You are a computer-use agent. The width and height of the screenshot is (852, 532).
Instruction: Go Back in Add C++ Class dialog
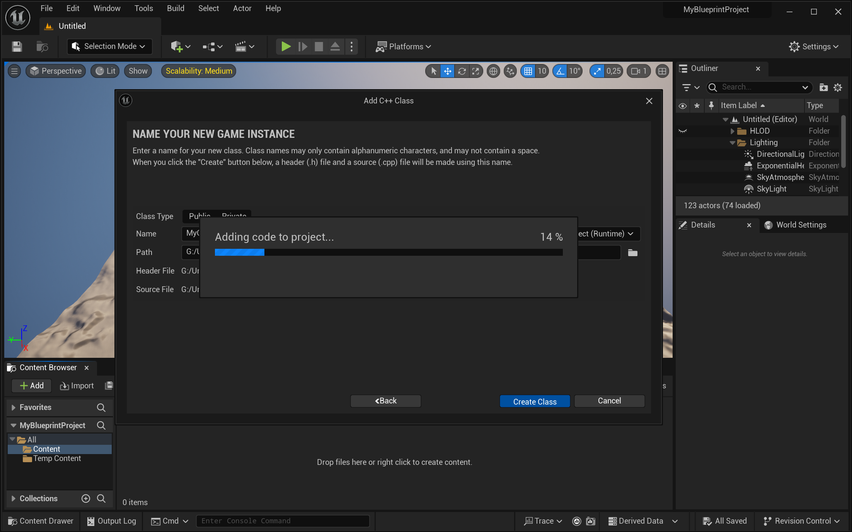(x=386, y=401)
